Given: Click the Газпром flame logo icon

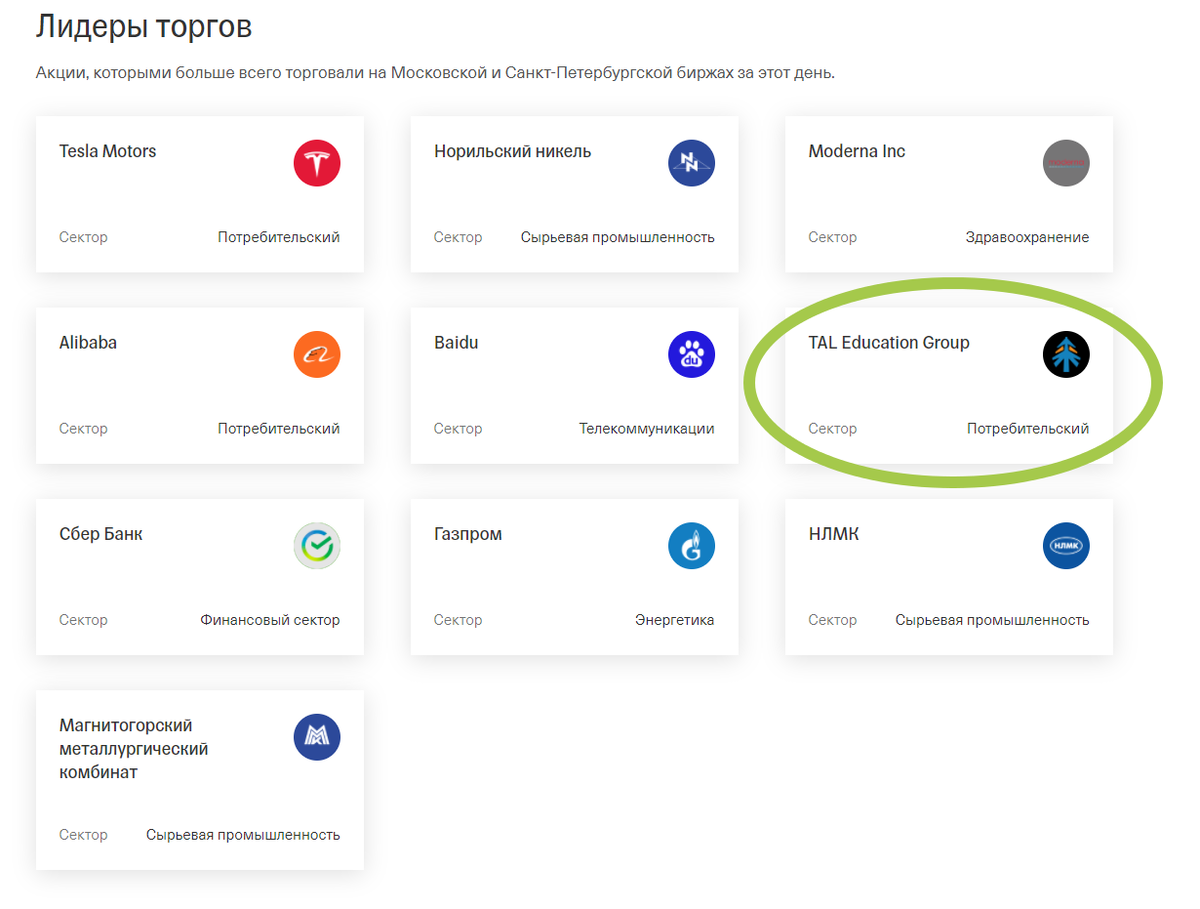Looking at the screenshot, I should (691, 545).
